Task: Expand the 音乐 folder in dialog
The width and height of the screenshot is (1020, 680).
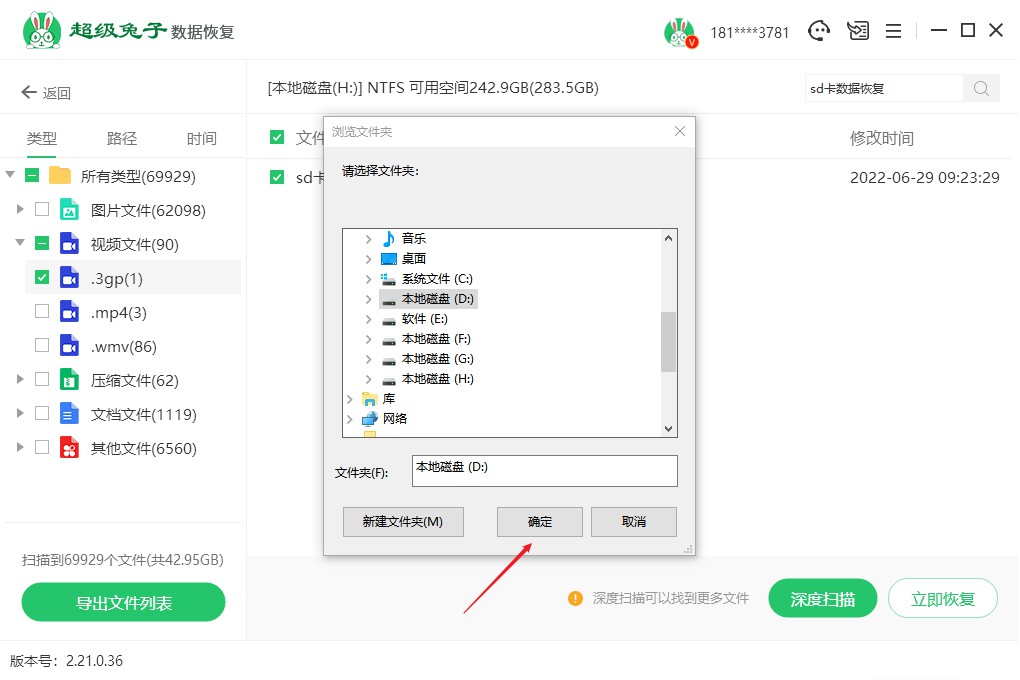Action: pyautogui.click(x=368, y=239)
